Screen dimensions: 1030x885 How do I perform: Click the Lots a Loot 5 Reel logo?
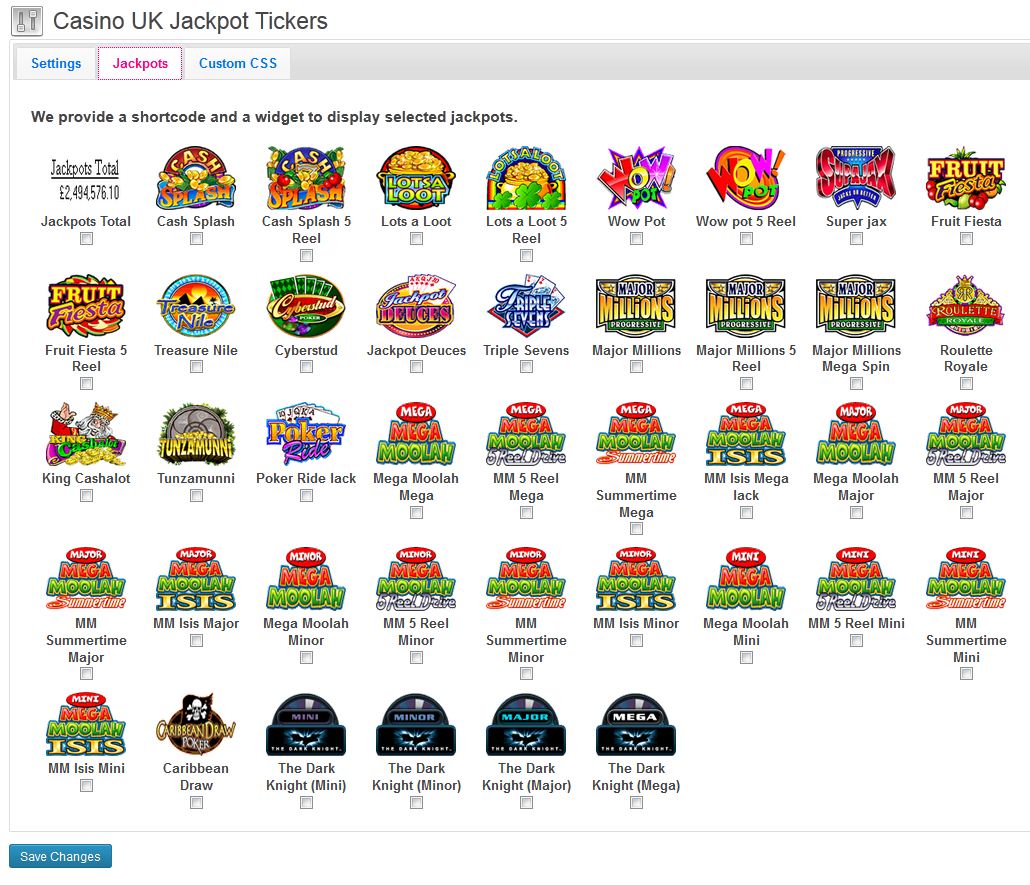(526, 177)
